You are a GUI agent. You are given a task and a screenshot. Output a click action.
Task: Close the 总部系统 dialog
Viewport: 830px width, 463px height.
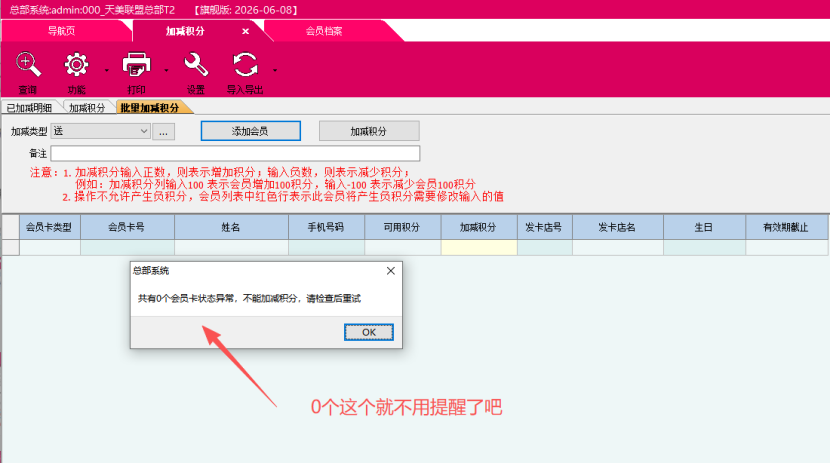391,271
